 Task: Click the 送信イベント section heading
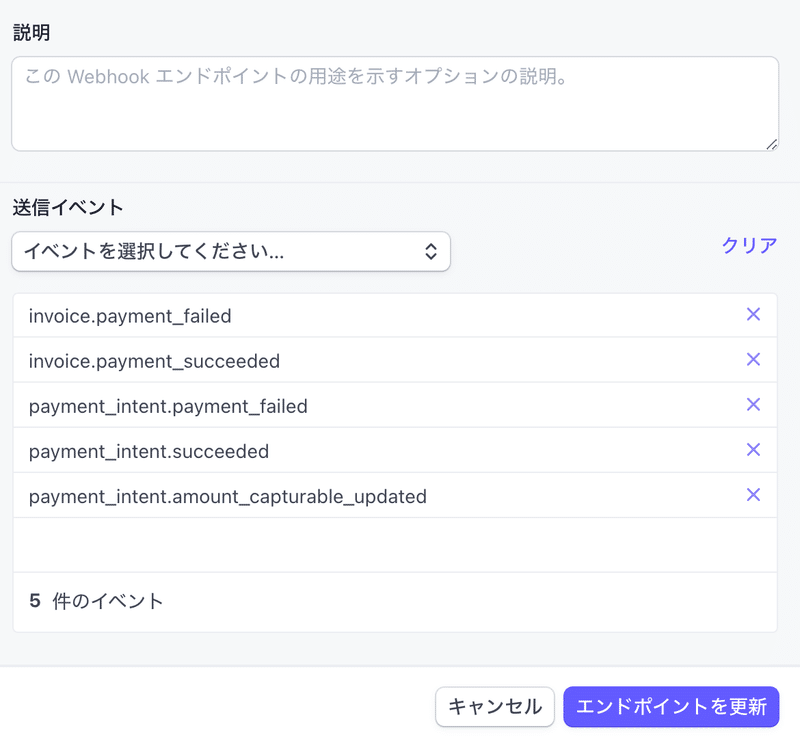click(x=68, y=208)
